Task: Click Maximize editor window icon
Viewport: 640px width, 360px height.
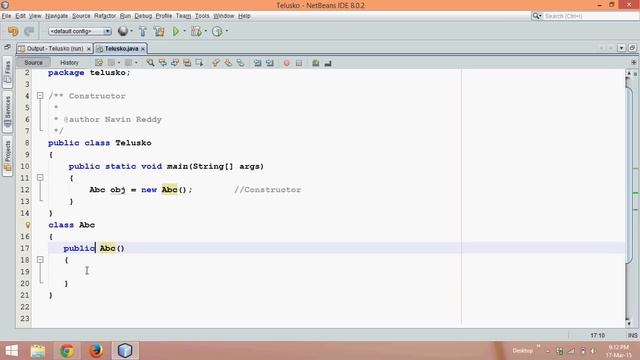Action: 632,48
